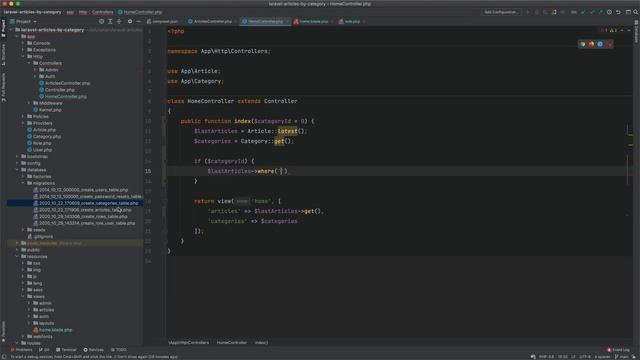Open Category.php in project tree
Viewport: 640px width, 360px height.
47,137
